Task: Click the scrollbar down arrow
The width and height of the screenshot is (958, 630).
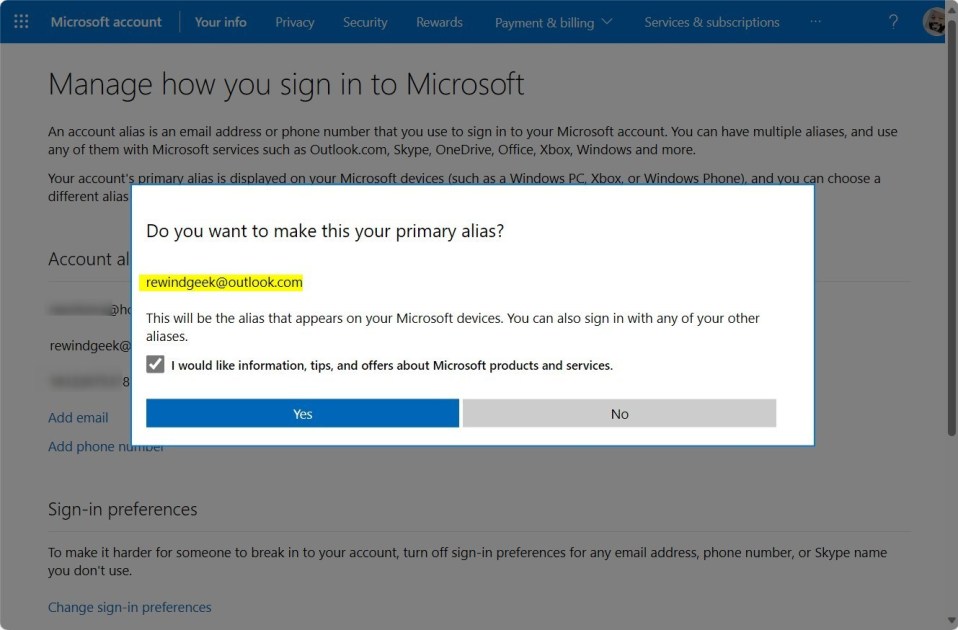Action: click(x=951, y=621)
